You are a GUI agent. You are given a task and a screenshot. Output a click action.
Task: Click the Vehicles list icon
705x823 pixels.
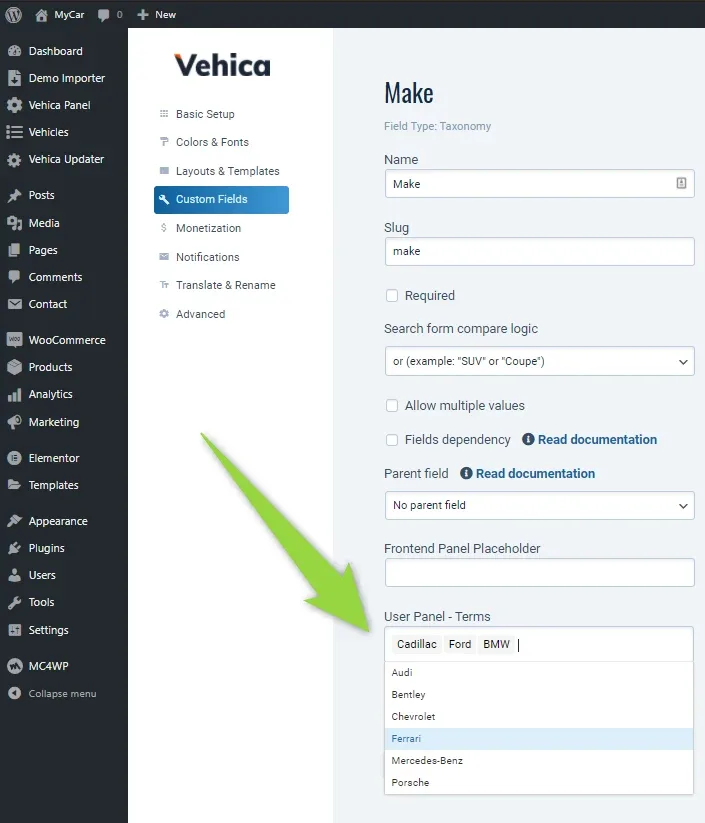click(x=15, y=132)
